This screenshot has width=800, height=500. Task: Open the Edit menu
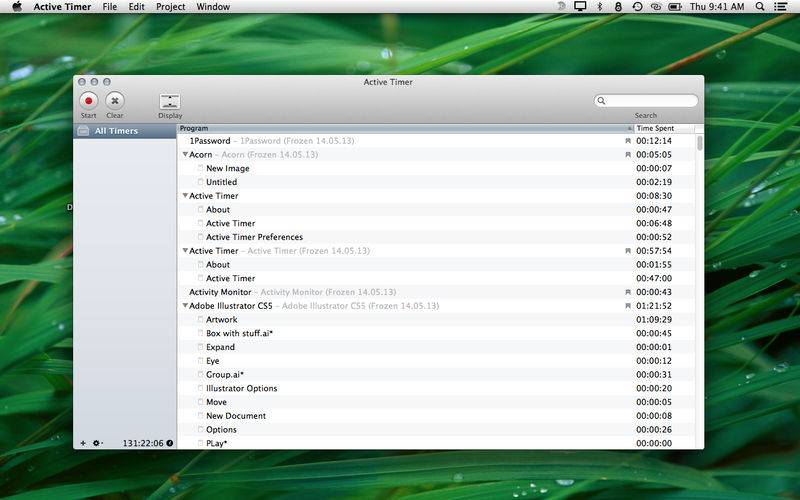[x=136, y=7]
